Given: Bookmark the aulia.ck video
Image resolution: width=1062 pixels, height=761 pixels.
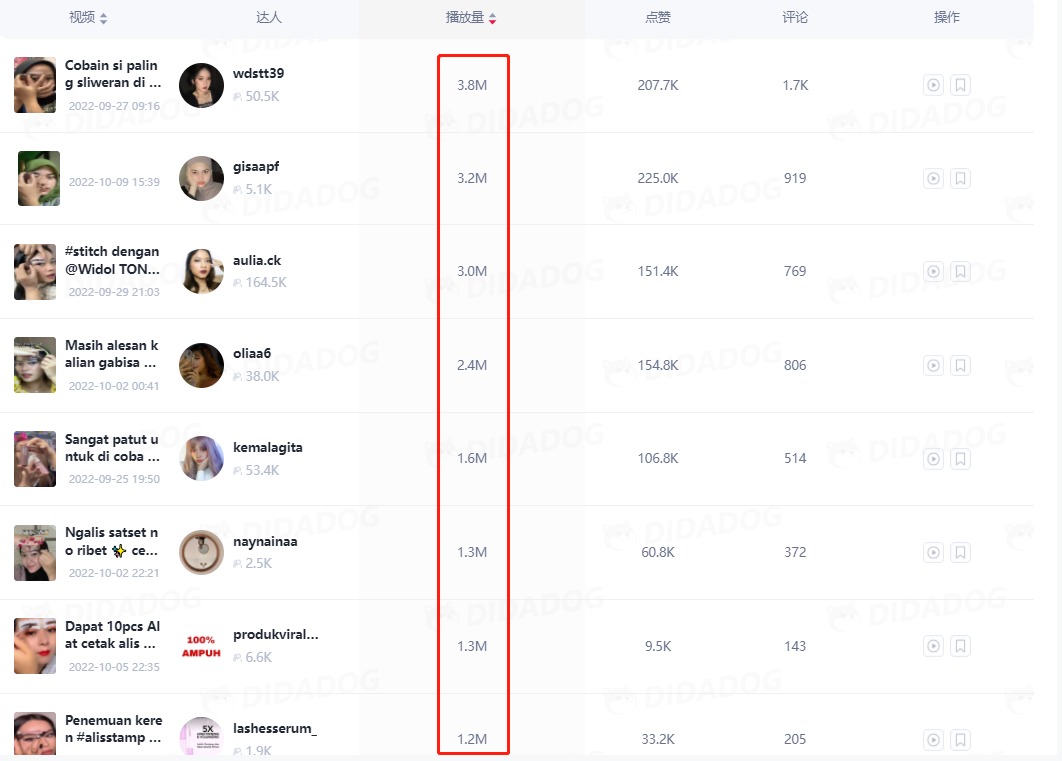Looking at the screenshot, I should tap(960, 272).
